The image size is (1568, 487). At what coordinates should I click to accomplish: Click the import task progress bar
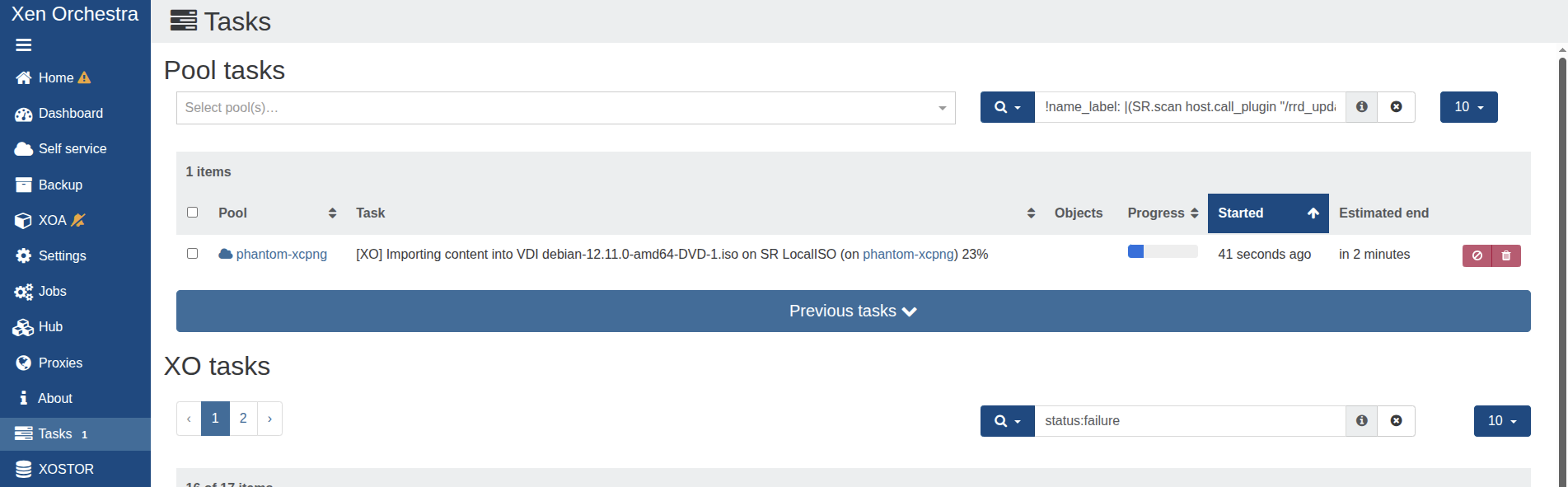coord(1162,252)
